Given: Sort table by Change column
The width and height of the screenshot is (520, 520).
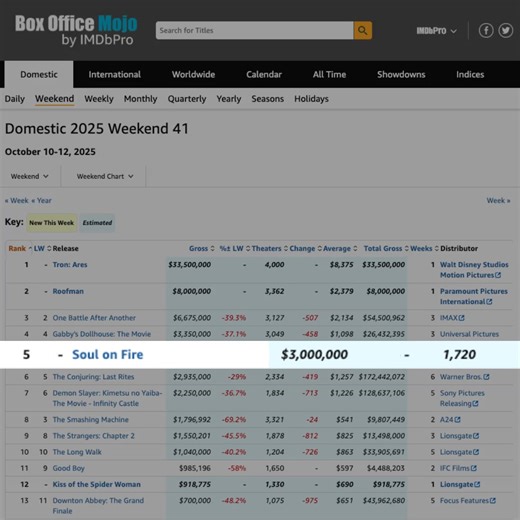Looking at the screenshot, I should pos(306,249).
